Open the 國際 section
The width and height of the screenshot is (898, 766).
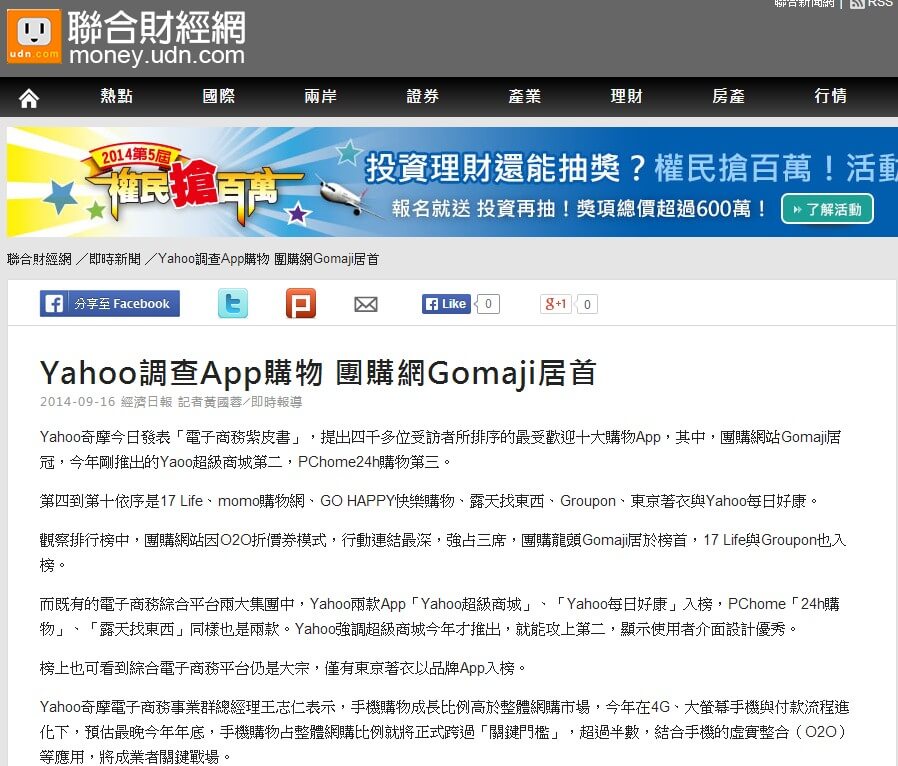(x=219, y=96)
